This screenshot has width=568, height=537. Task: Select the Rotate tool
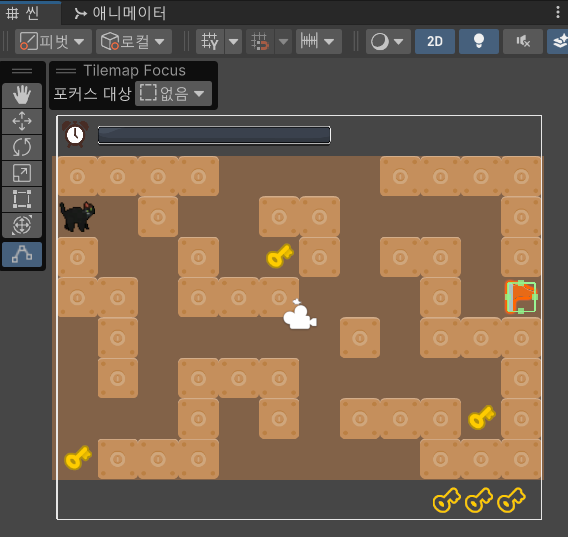coord(22,147)
